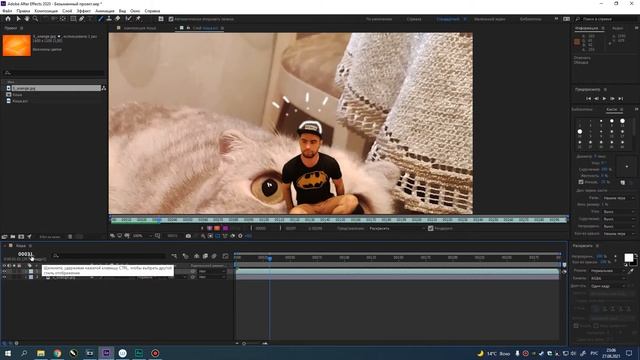Open the Окно menu
The width and height of the screenshot is (640, 360).
(135, 11)
